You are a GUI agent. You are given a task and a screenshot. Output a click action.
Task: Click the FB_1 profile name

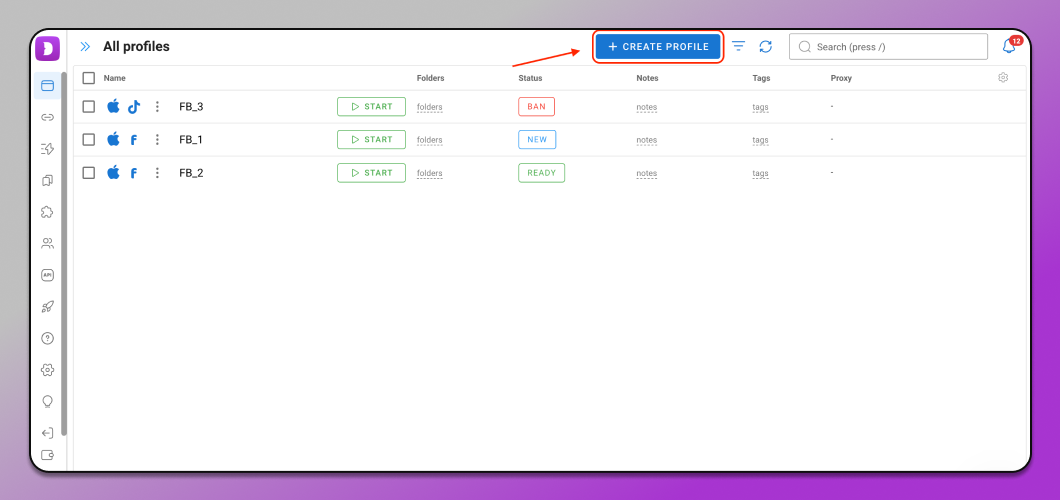click(x=191, y=140)
